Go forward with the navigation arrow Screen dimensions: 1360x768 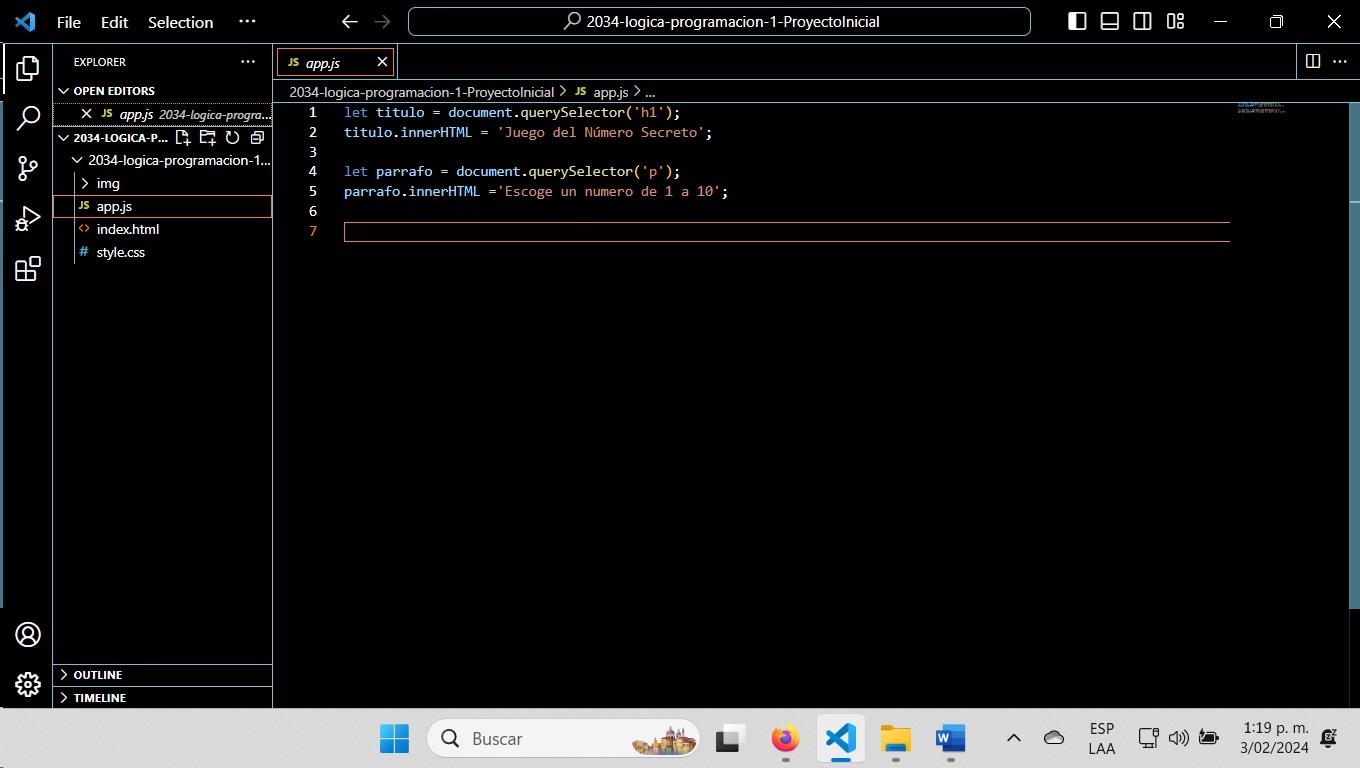tap(382, 21)
